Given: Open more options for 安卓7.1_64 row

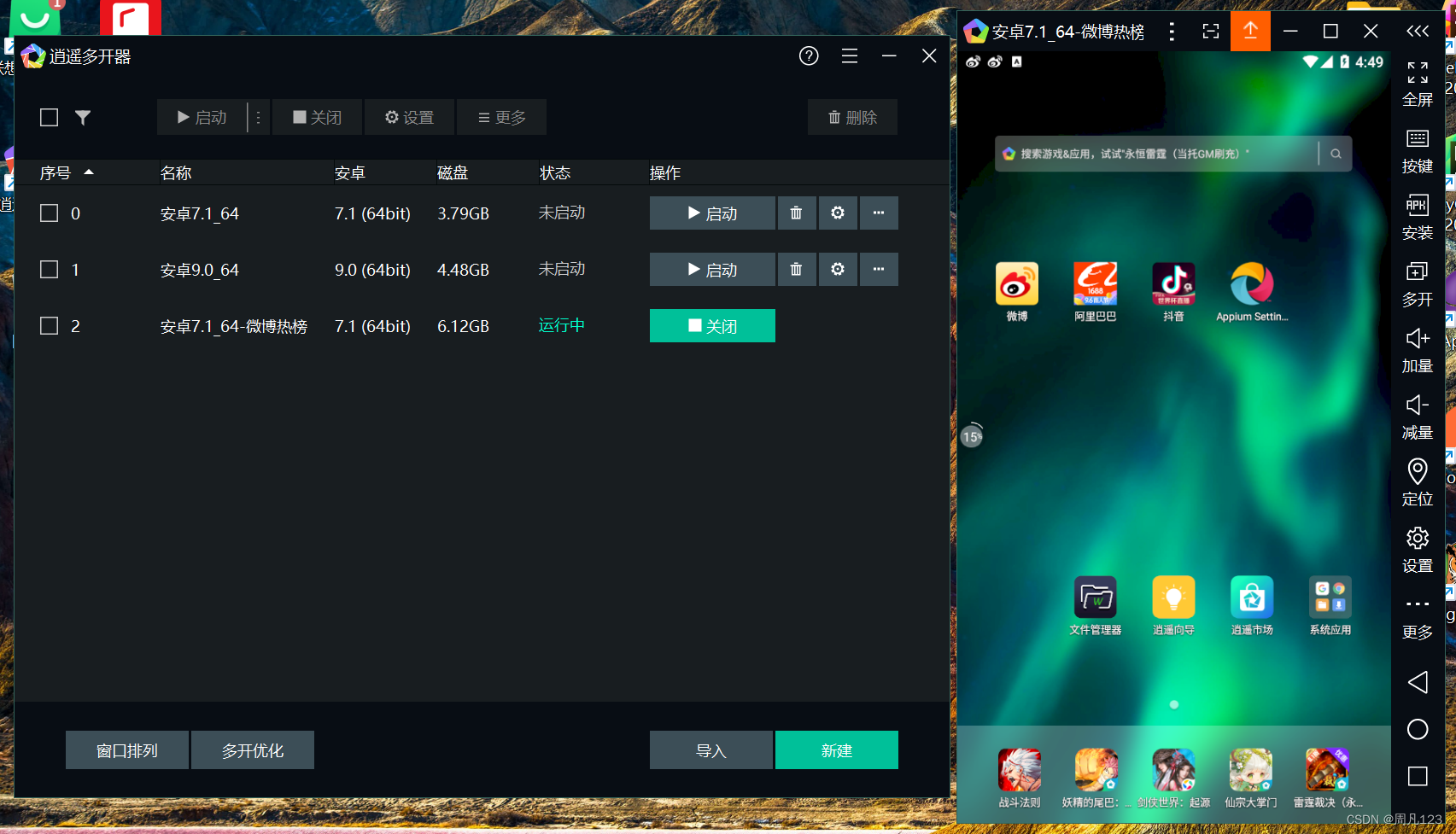Looking at the screenshot, I should click(x=879, y=213).
